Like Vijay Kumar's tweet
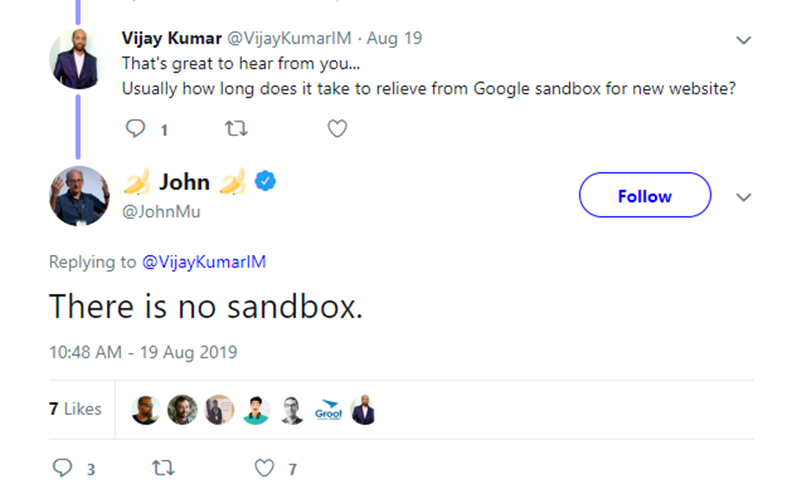The width and height of the screenshot is (802, 499). tap(338, 129)
